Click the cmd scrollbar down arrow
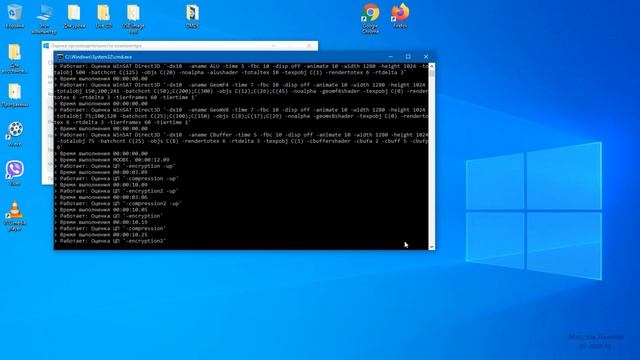640x360 pixels. (431, 247)
